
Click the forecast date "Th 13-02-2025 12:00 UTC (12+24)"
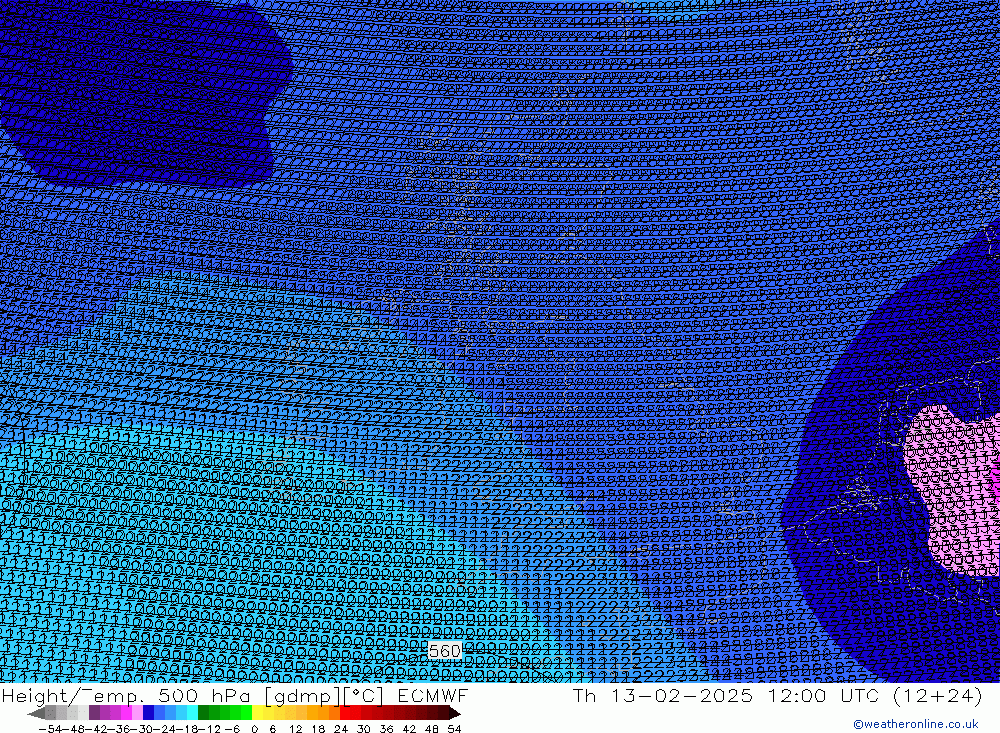click(x=777, y=695)
